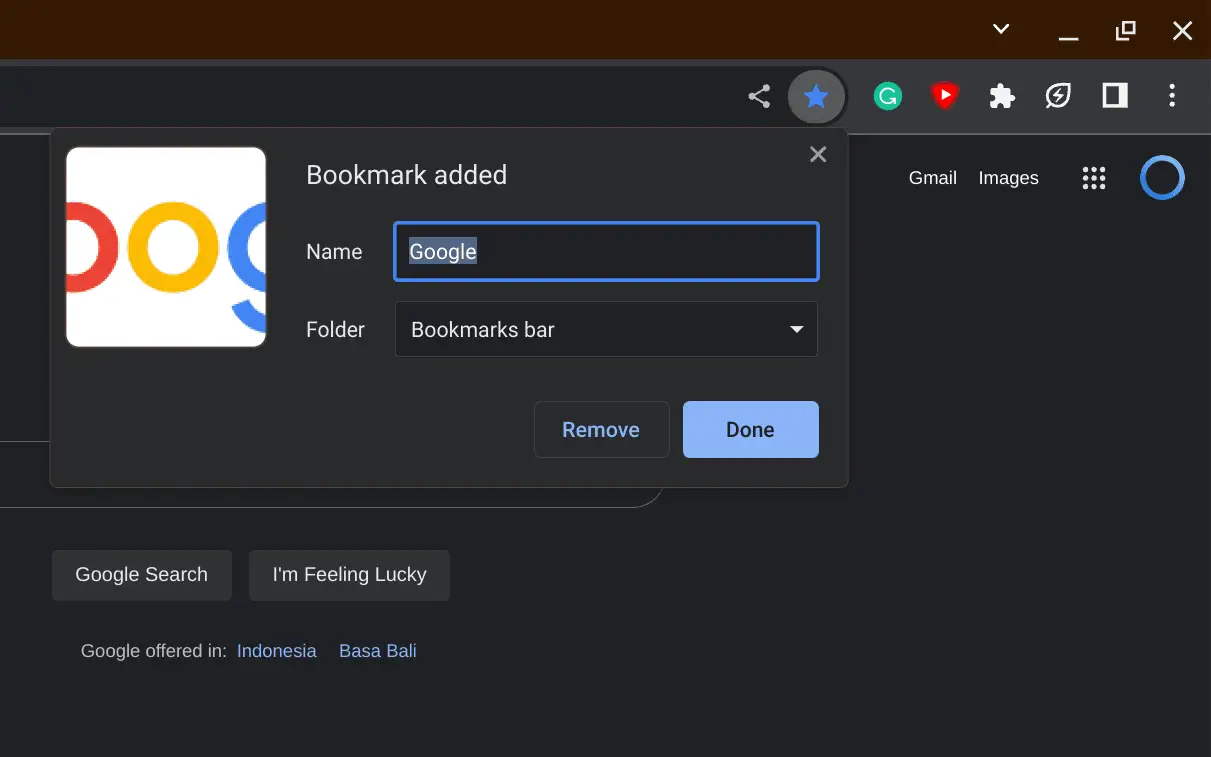Open the red shield play extension
This screenshot has height=757, width=1211.
(944, 96)
